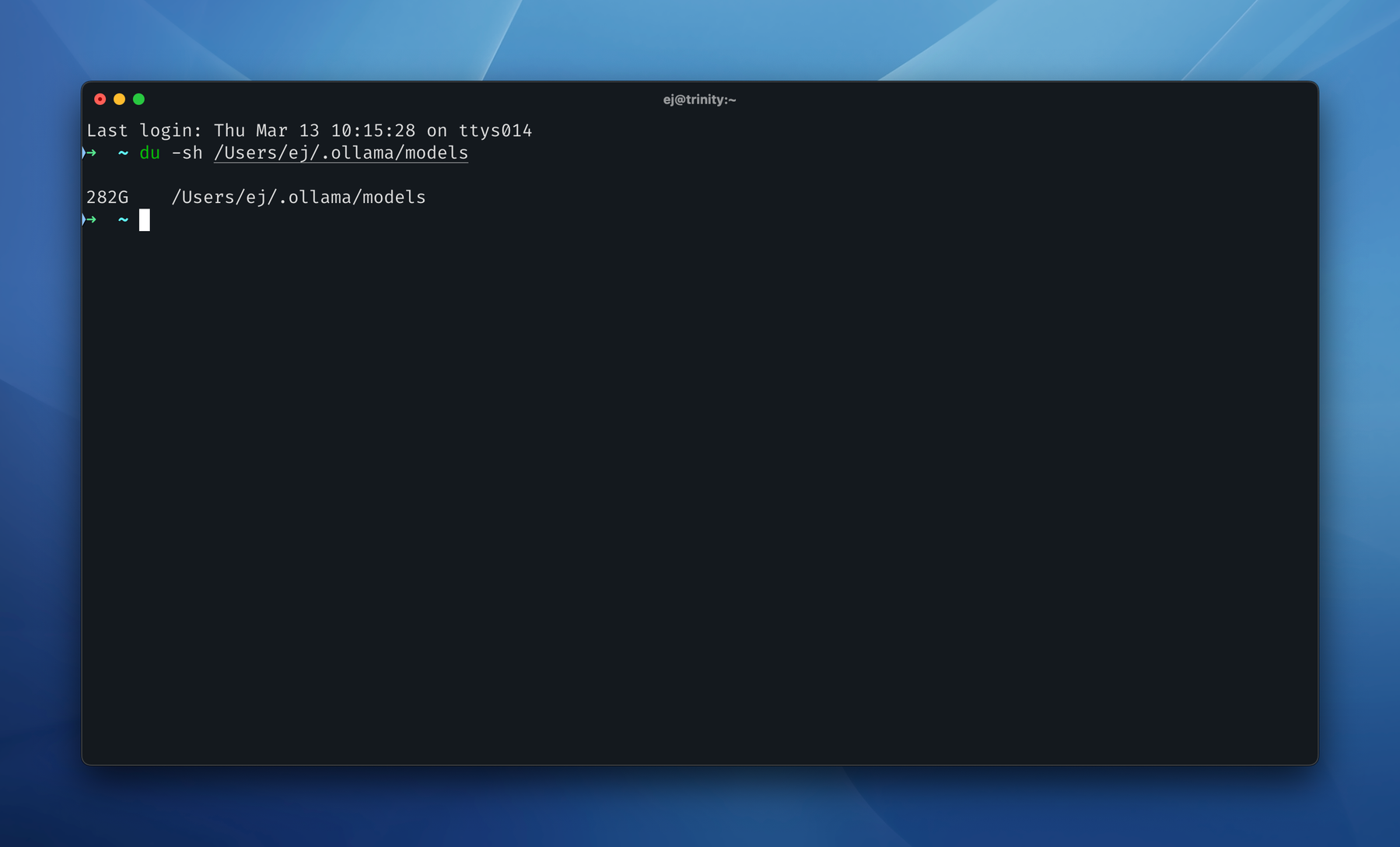
Task: Click the 10:15:28 login timestamp
Action: coord(373,131)
